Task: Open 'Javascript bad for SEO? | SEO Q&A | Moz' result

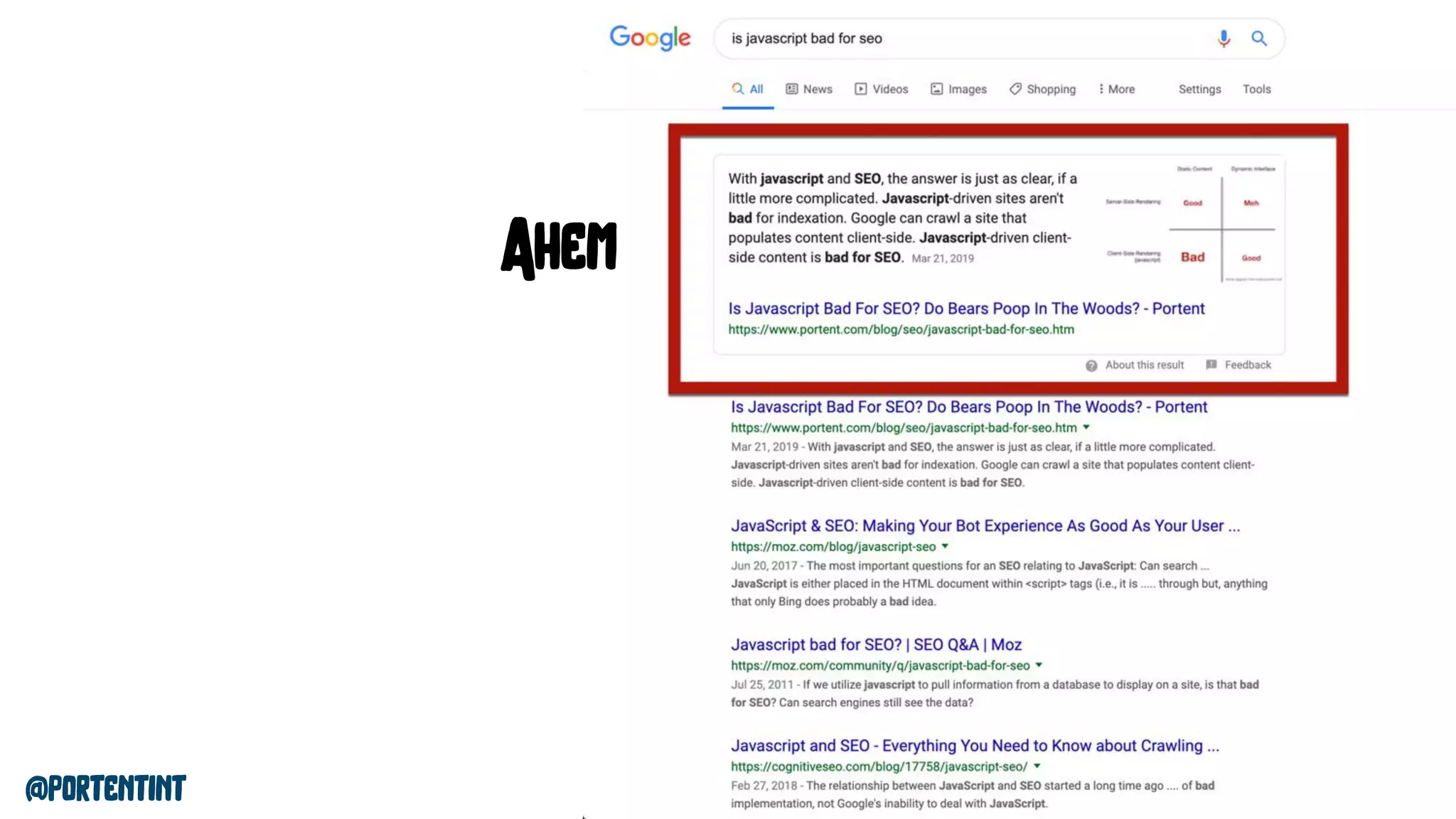Action: [876, 645]
